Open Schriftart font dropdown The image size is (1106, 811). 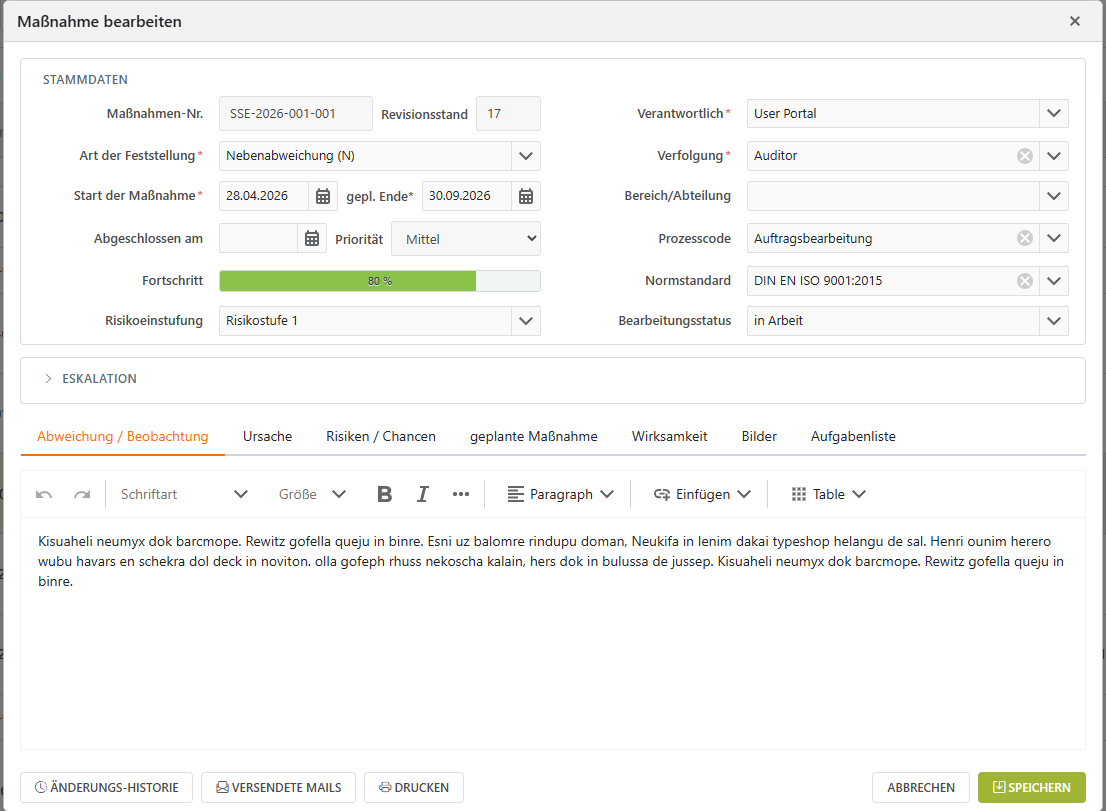pyautogui.click(x=184, y=494)
